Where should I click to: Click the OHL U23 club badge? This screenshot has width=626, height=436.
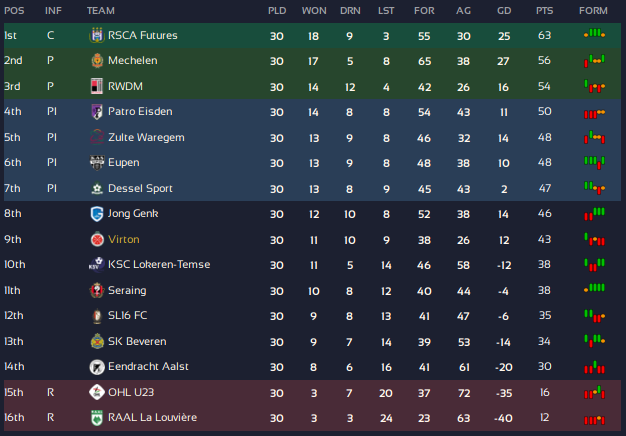tap(97, 392)
